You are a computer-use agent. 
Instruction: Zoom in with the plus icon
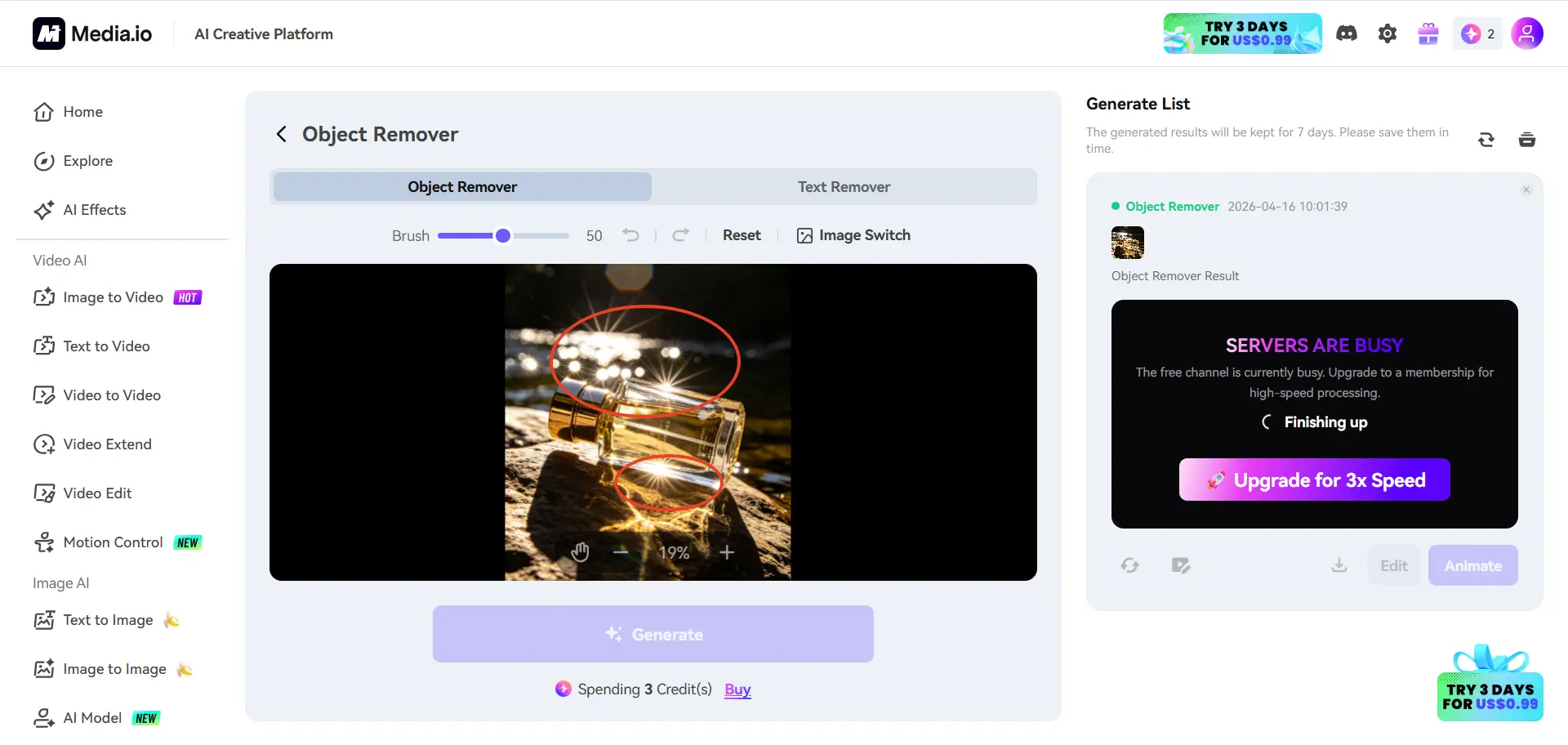(727, 553)
